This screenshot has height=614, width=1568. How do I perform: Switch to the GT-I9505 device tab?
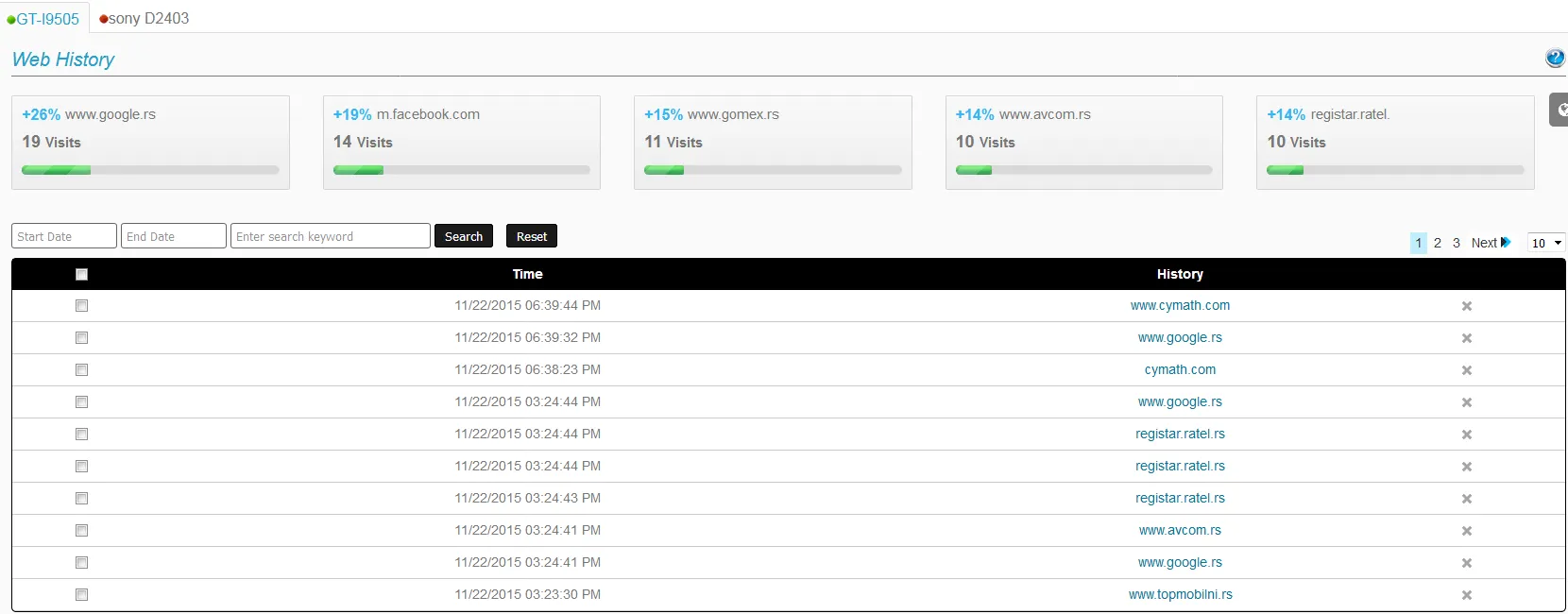(43, 19)
